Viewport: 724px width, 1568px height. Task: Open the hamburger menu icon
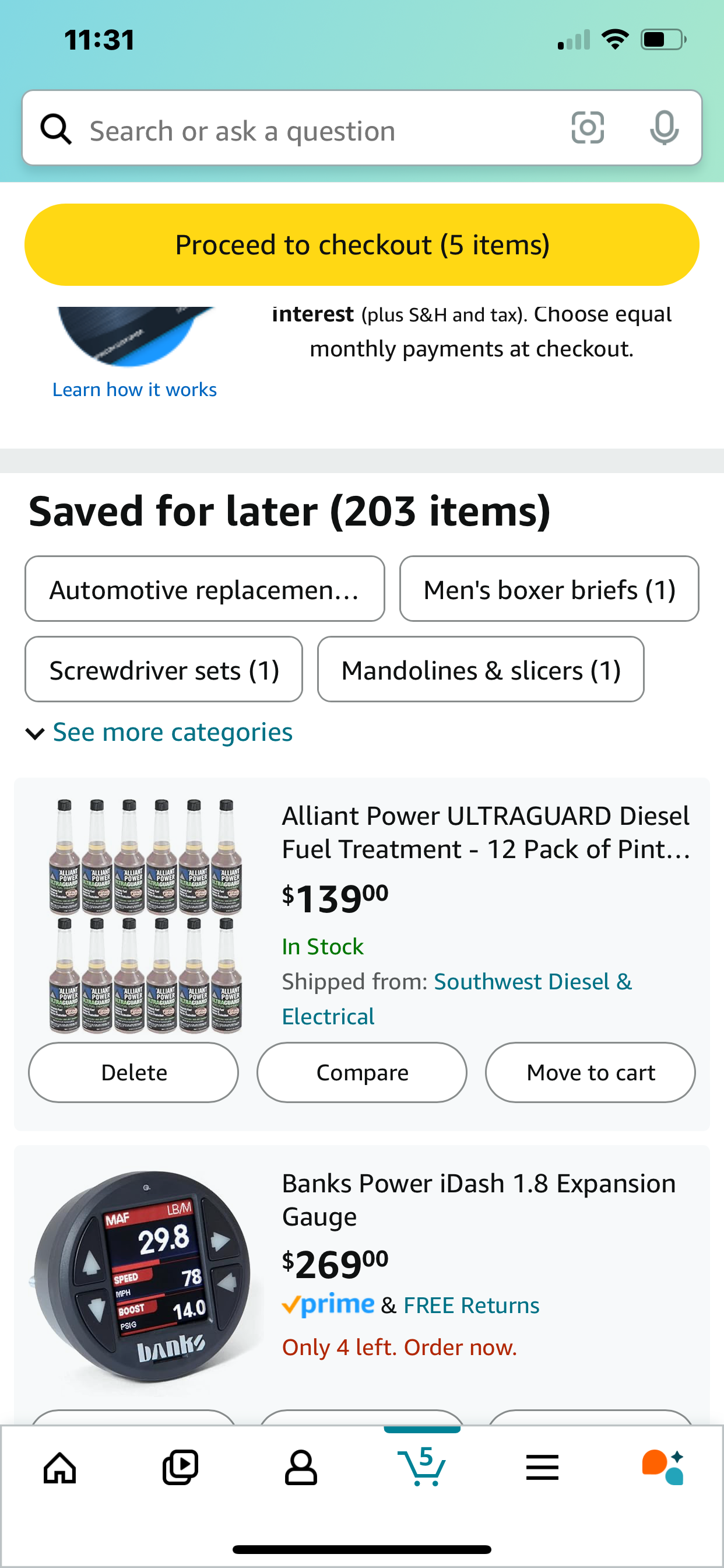(542, 1468)
